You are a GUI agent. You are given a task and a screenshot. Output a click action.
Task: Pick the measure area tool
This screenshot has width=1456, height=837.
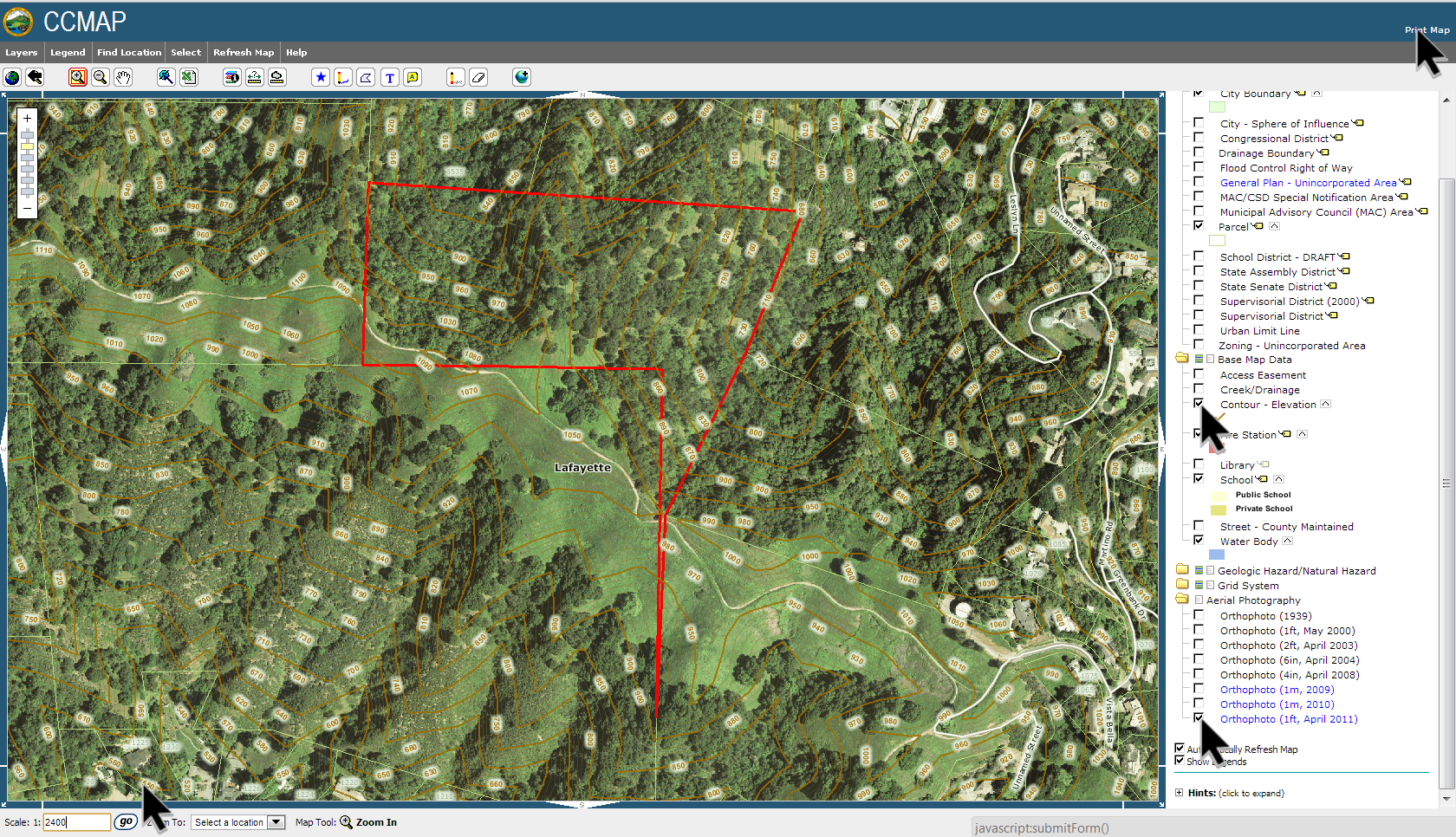[x=277, y=77]
